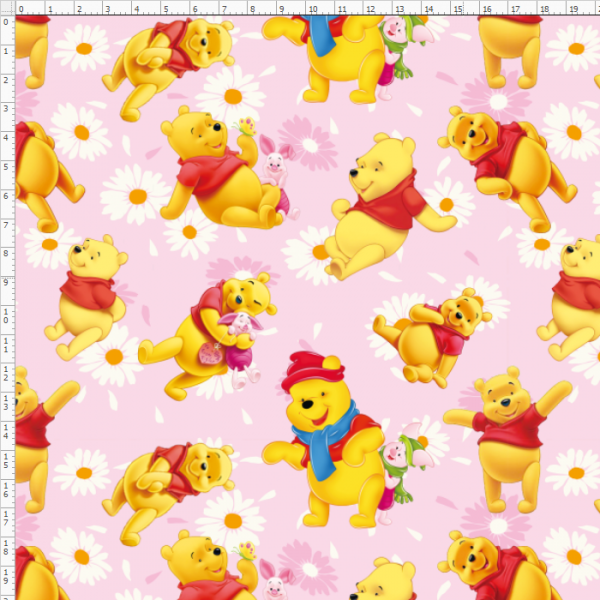This screenshot has height=600, width=600.
Task: Click the 0 mark on vertical ruler
Action: tap(6, 22)
